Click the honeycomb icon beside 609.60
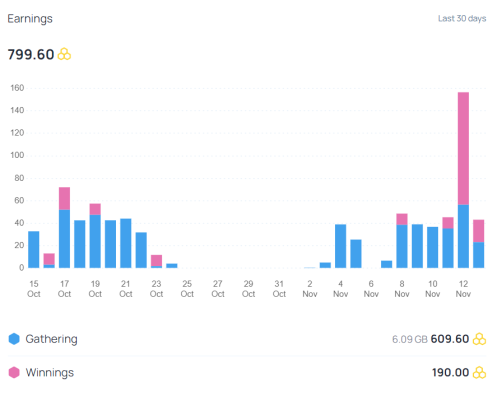 click(479, 339)
